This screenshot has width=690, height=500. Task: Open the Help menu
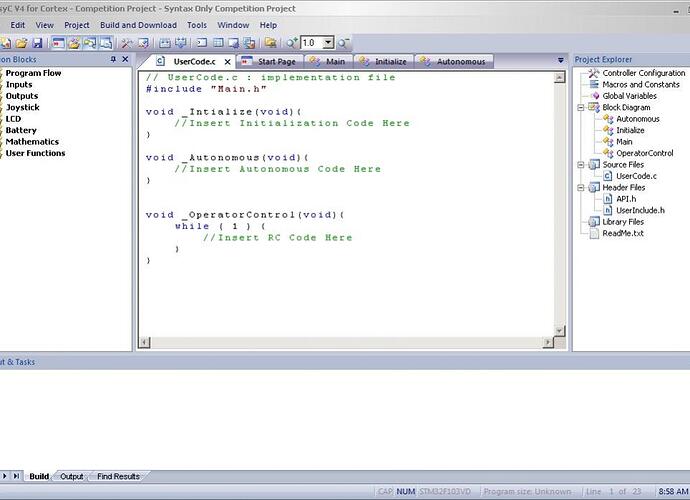point(268,25)
